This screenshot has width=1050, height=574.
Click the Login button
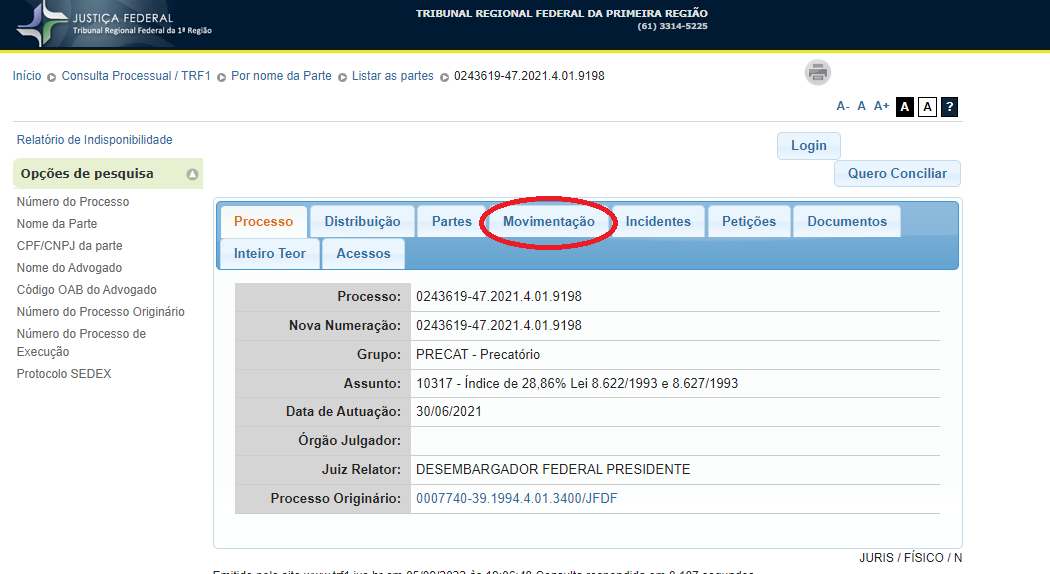pyautogui.click(x=808, y=146)
